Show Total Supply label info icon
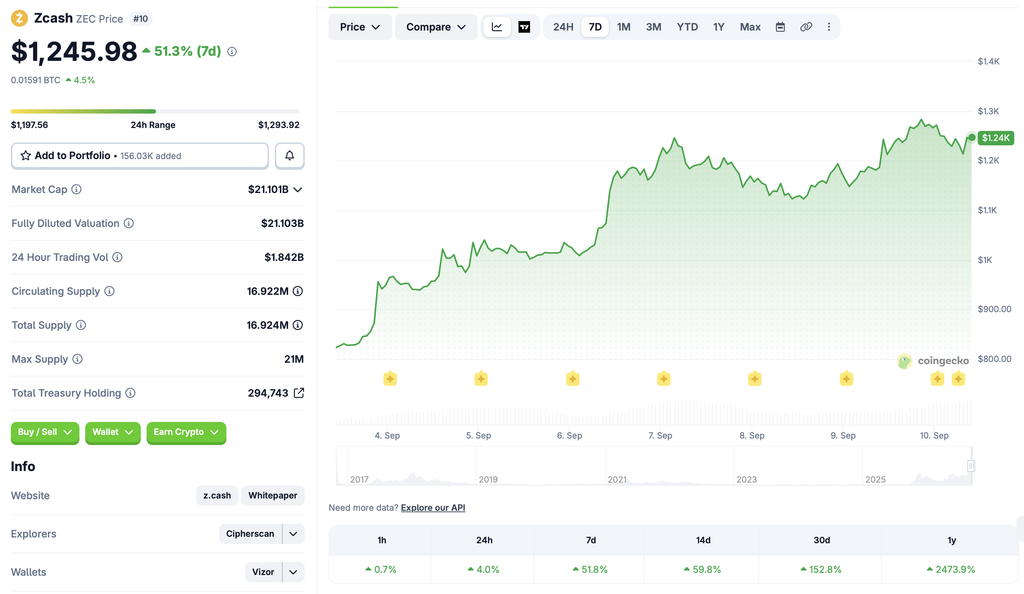 81,325
